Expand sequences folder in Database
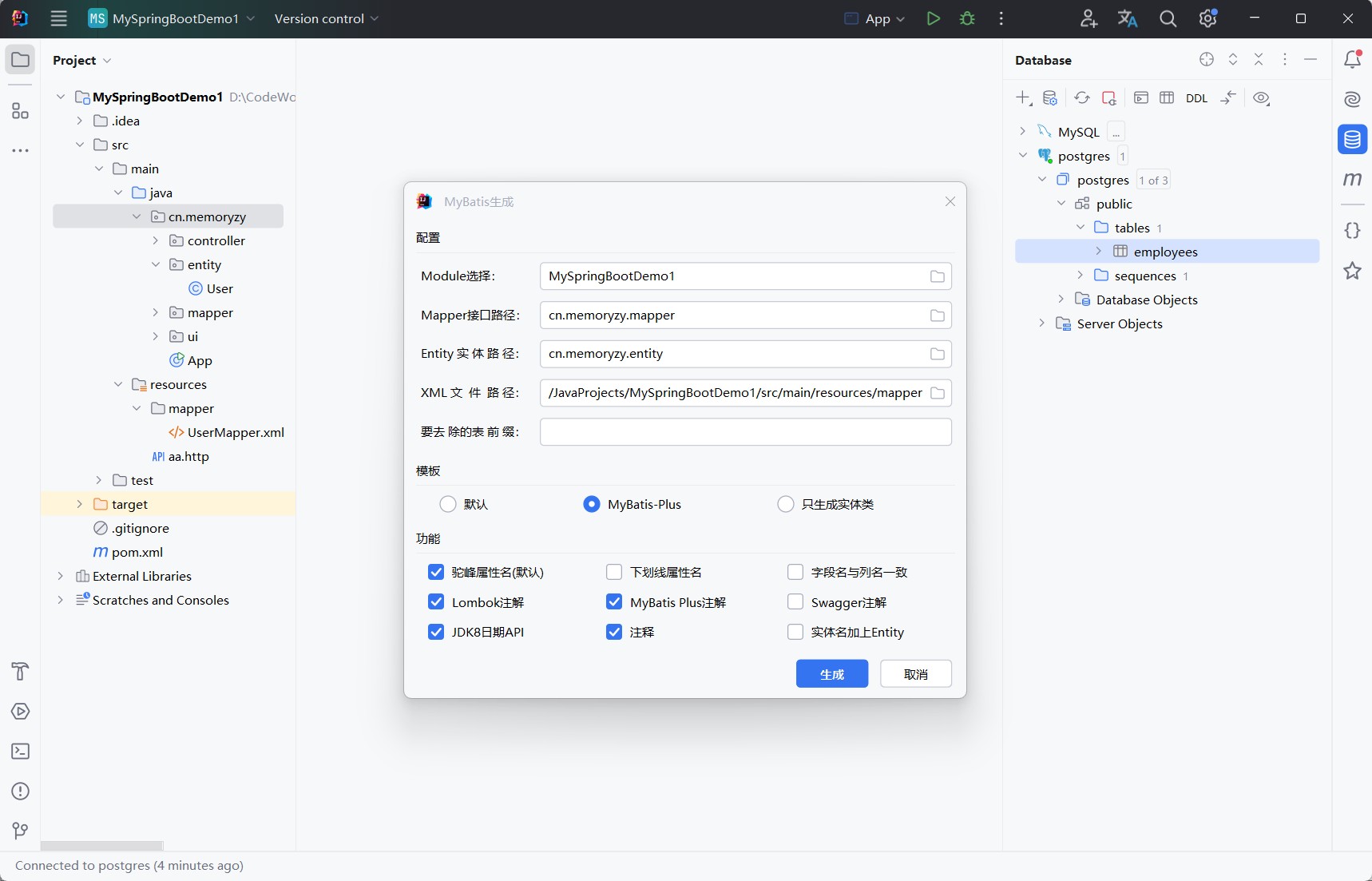 [1080, 275]
